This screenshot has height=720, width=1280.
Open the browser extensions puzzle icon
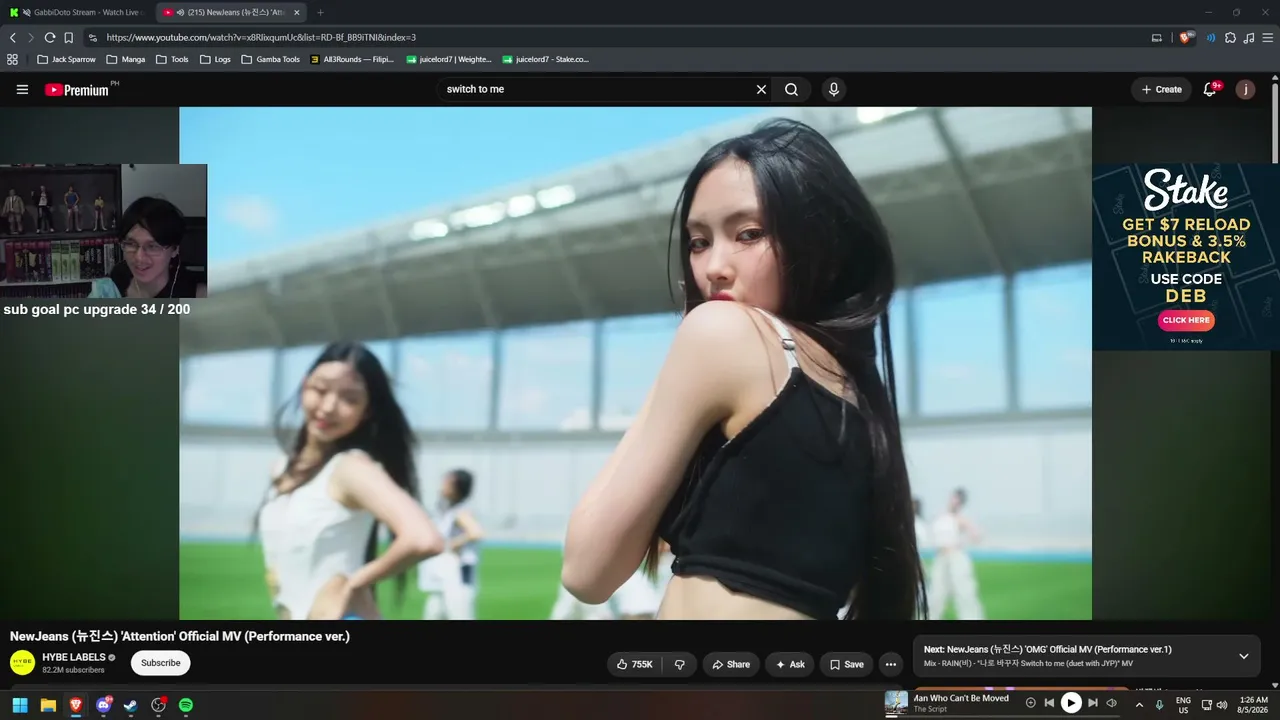pos(1231,38)
